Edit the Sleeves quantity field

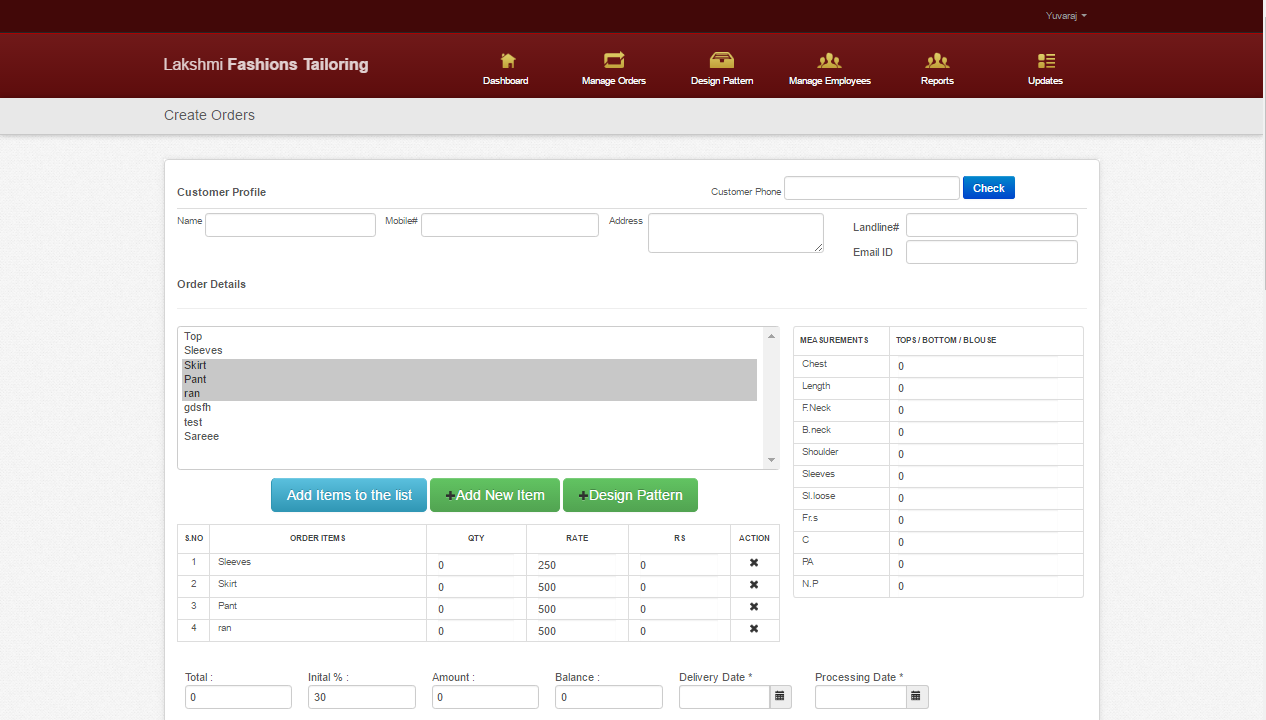pos(476,565)
